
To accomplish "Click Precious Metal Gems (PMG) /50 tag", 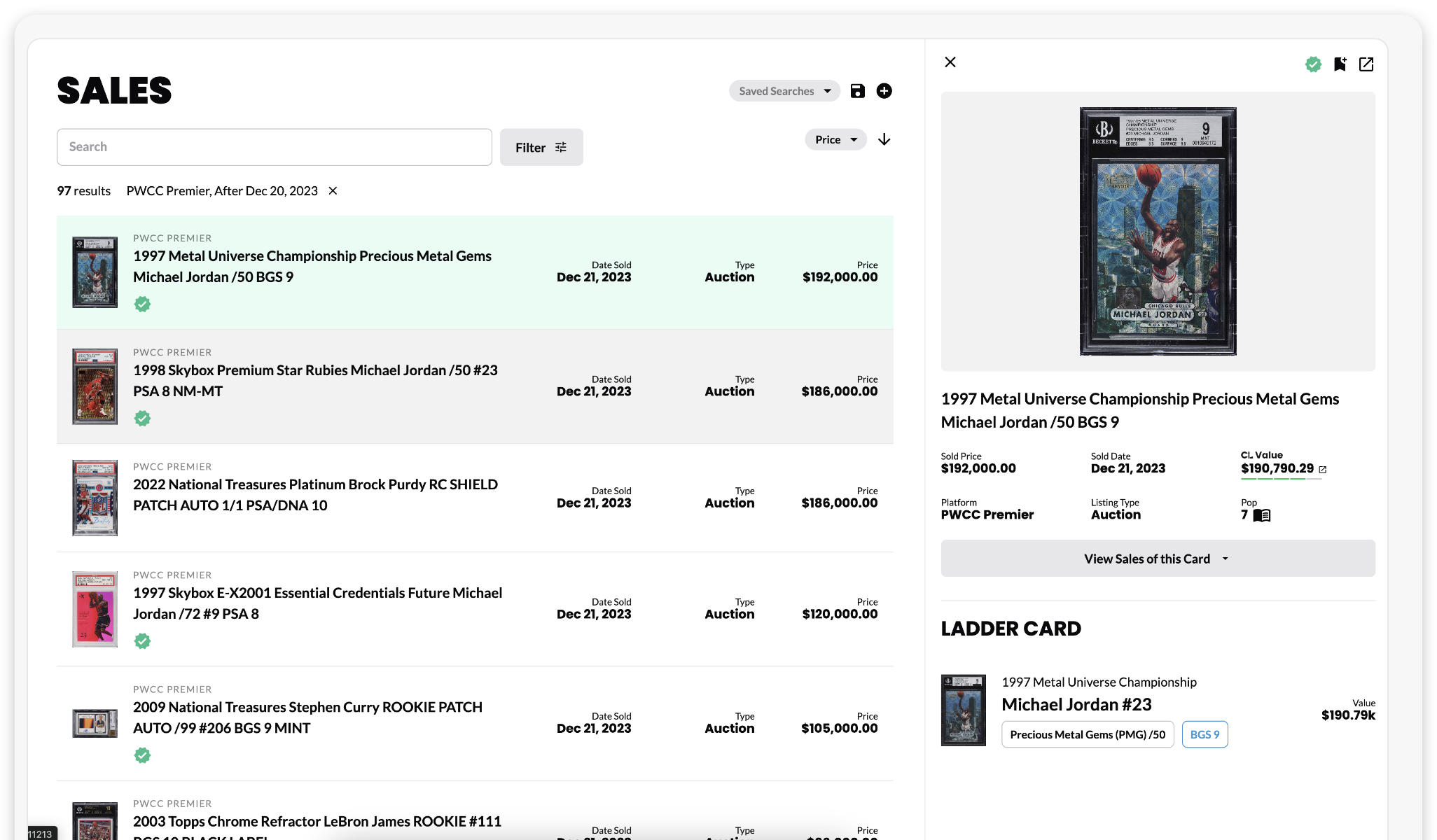I will pyautogui.click(x=1088, y=734).
